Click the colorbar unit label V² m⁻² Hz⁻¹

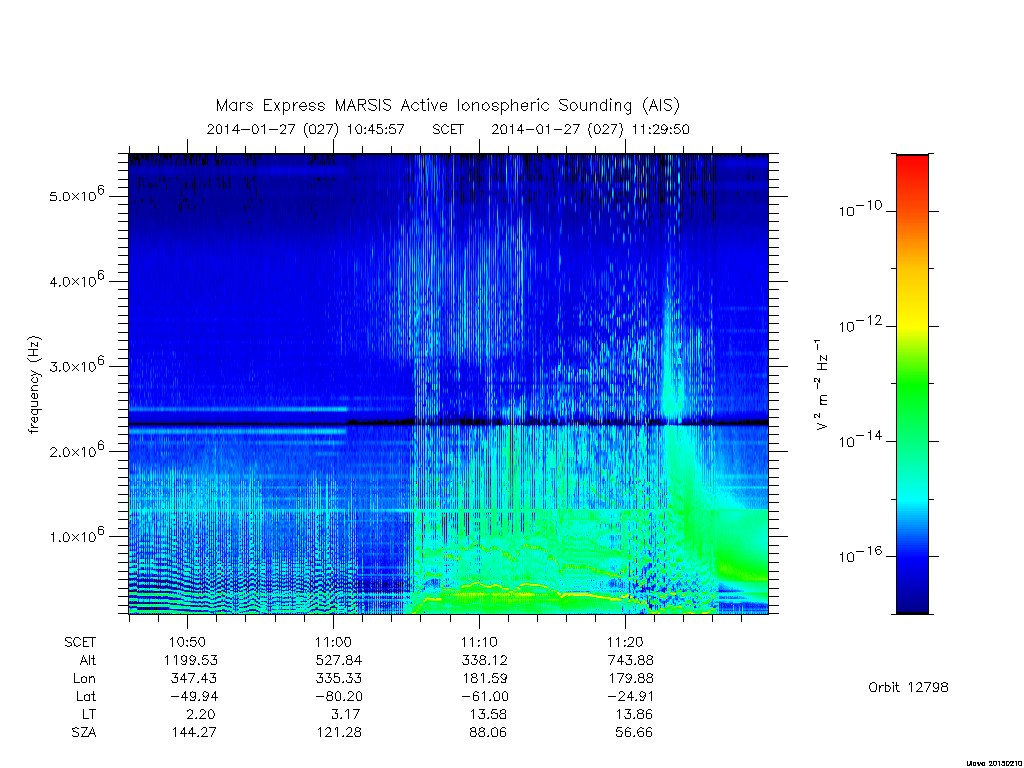tap(822, 385)
